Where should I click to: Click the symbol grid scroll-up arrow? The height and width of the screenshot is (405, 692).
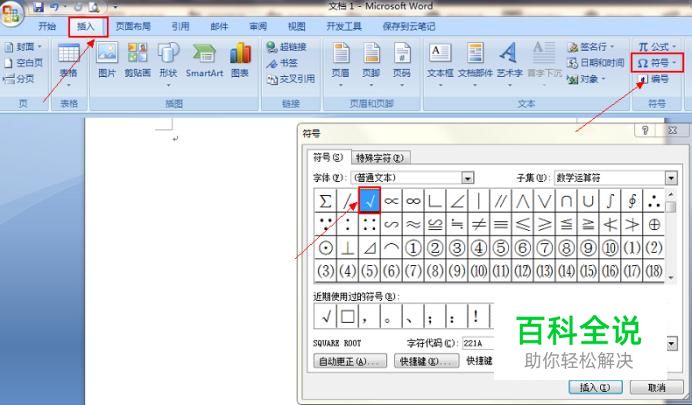tap(671, 195)
